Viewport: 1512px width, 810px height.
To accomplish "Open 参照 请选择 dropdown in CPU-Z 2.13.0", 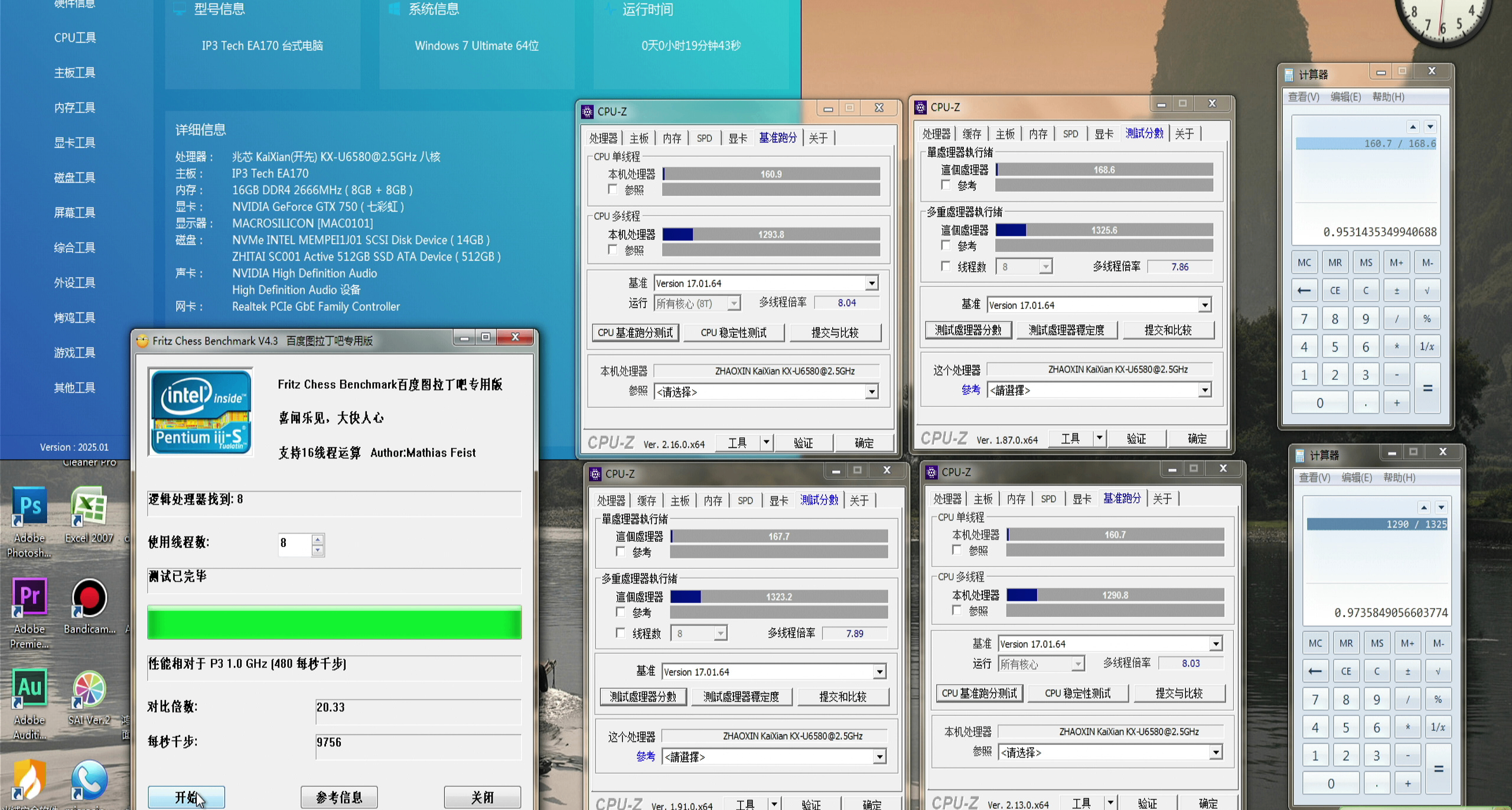I will (1216, 753).
